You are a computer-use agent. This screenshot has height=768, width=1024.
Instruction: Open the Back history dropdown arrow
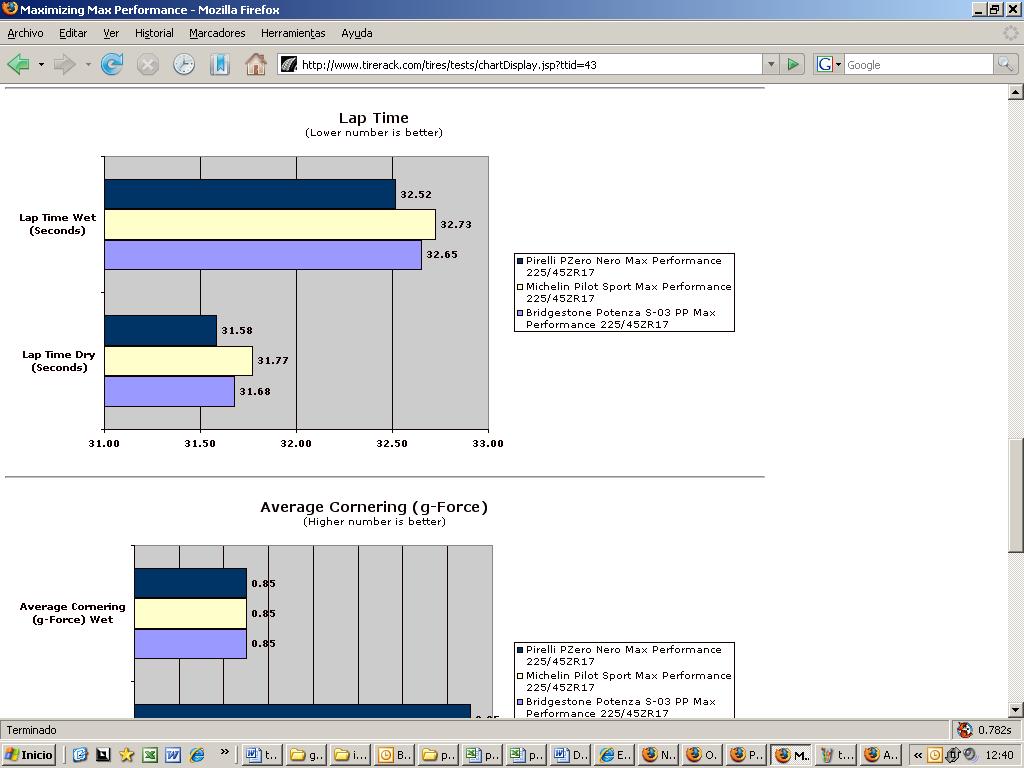pyautogui.click(x=40, y=65)
